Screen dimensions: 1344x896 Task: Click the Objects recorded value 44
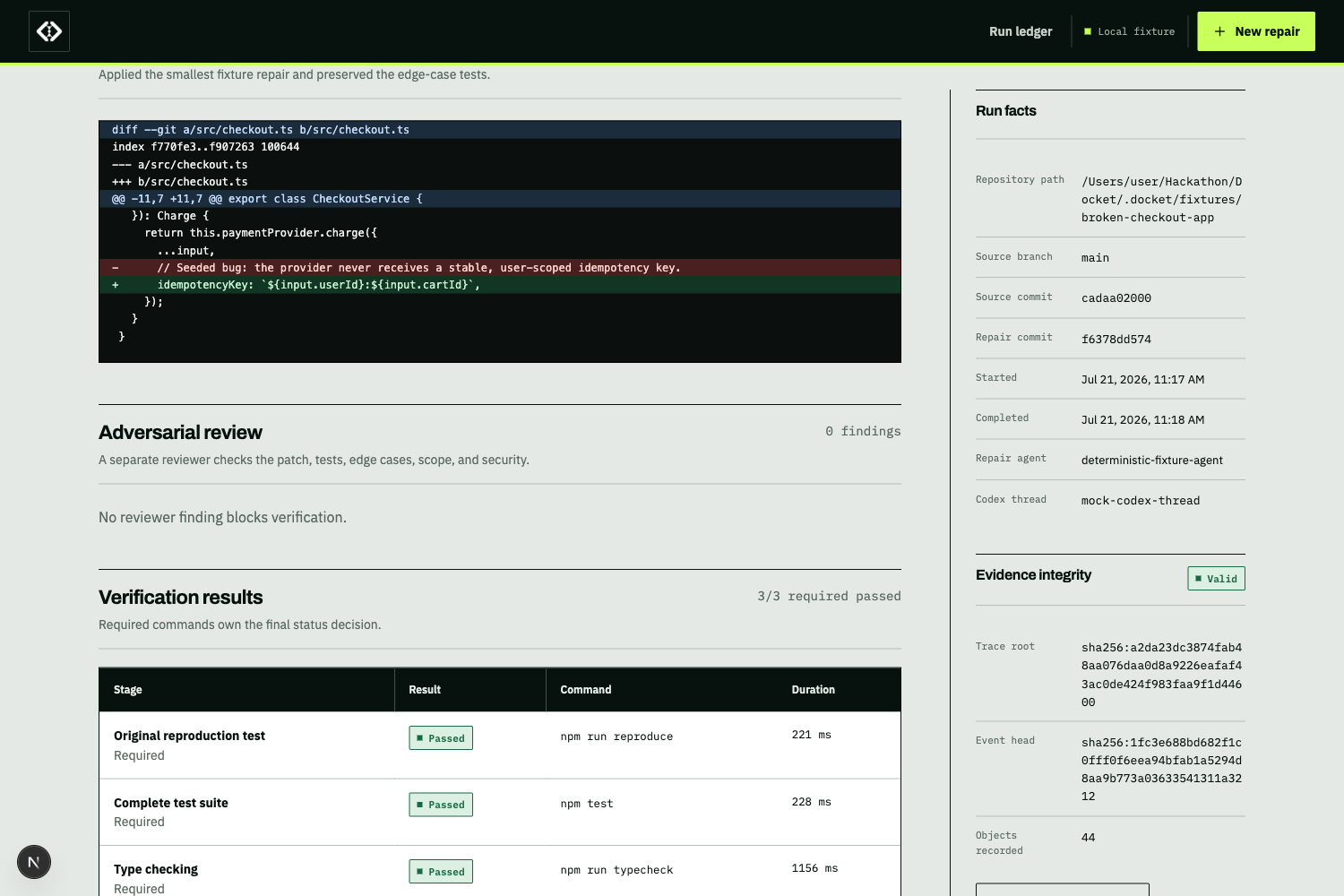[x=1089, y=838]
